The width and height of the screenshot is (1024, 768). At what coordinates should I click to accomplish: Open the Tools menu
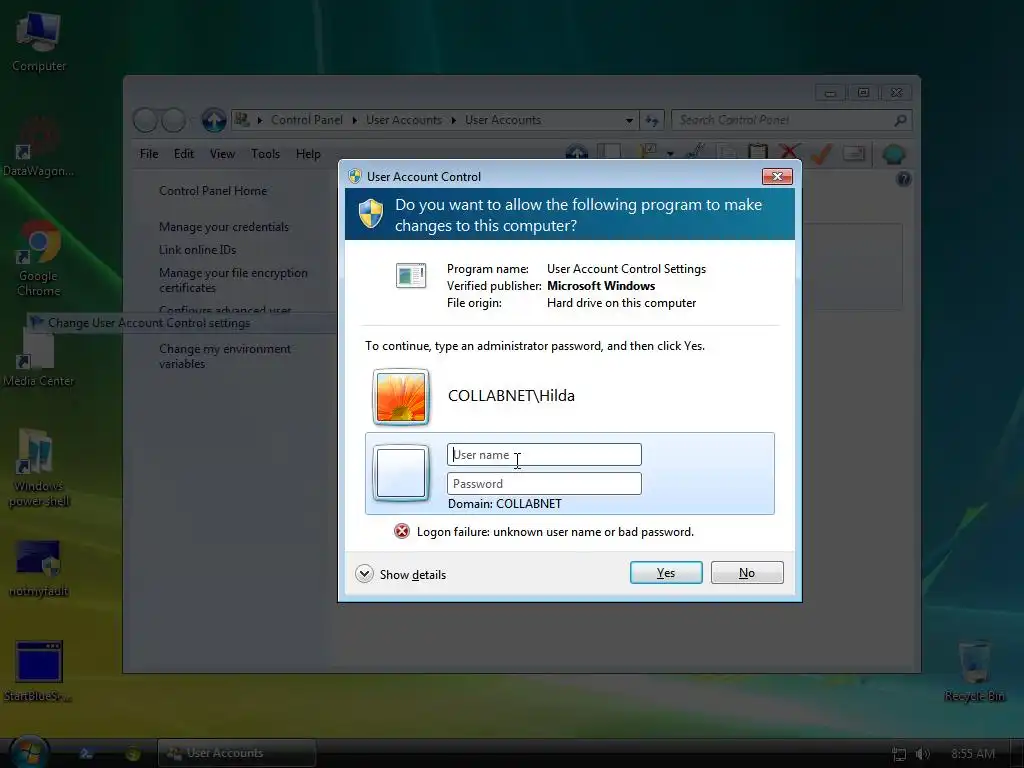pos(265,154)
